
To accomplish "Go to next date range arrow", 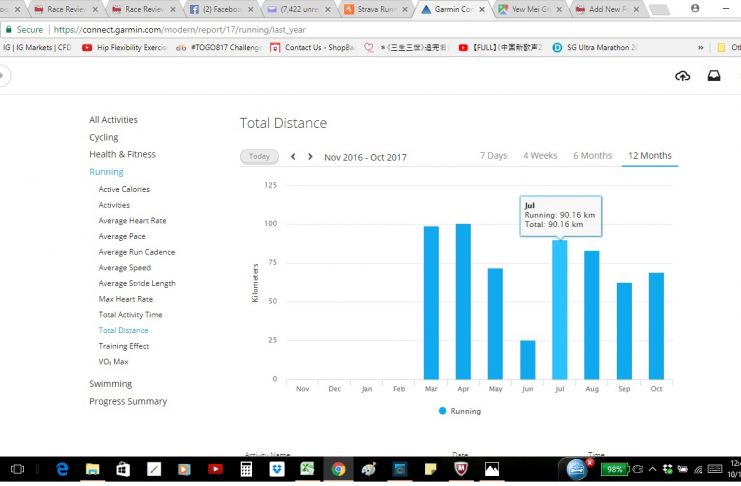I will (310, 157).
